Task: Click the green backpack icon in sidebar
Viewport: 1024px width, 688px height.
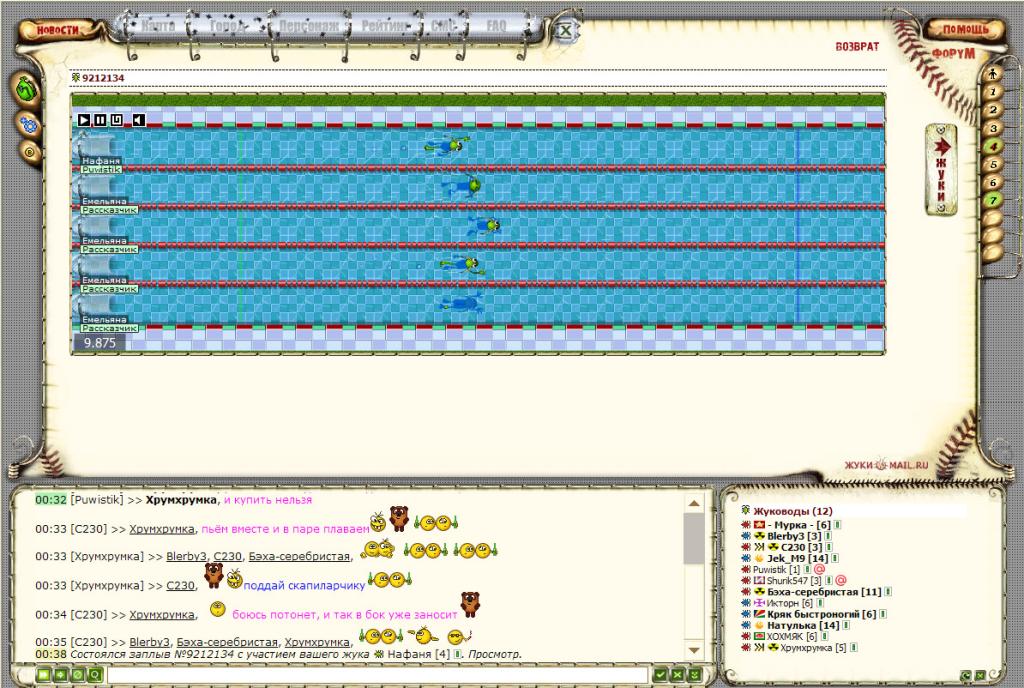Action: click(26, 89)
